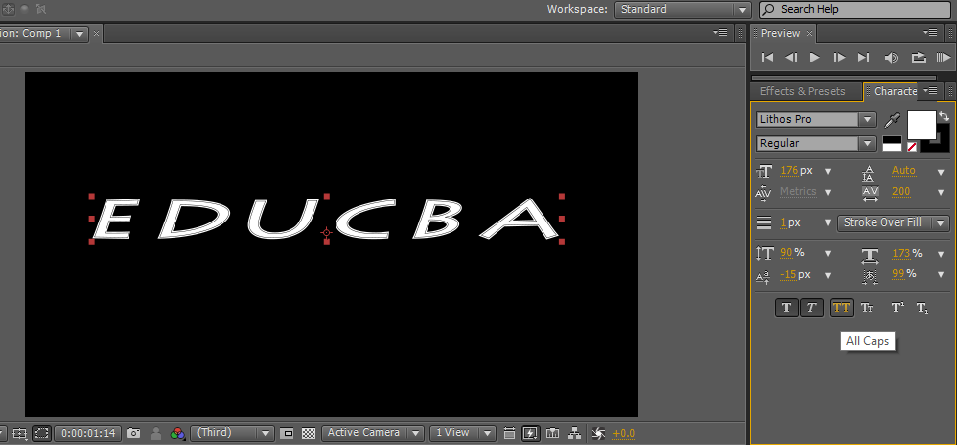Click the Search Help field
Screen dimensions: 957x445
click(854, 9)
